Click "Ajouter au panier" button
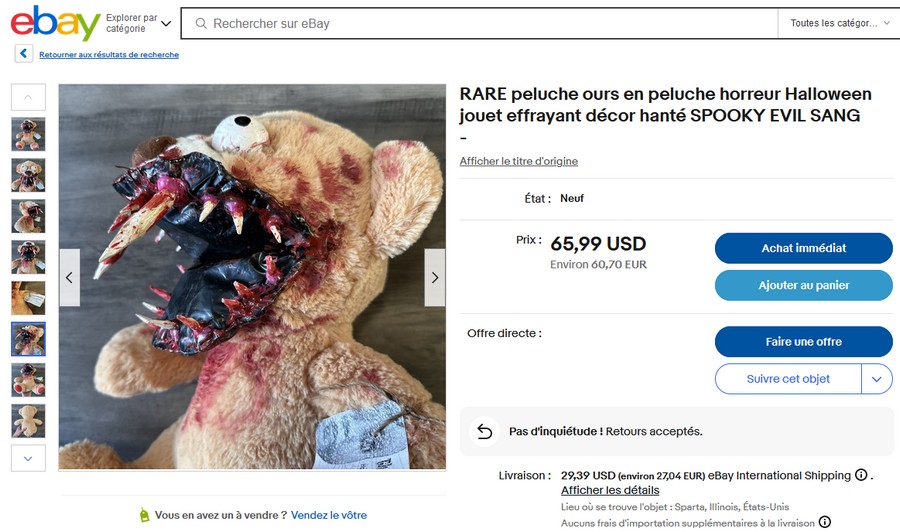Image resolution: width=900 pixels, height=532 pixels. tap(803, 285)
